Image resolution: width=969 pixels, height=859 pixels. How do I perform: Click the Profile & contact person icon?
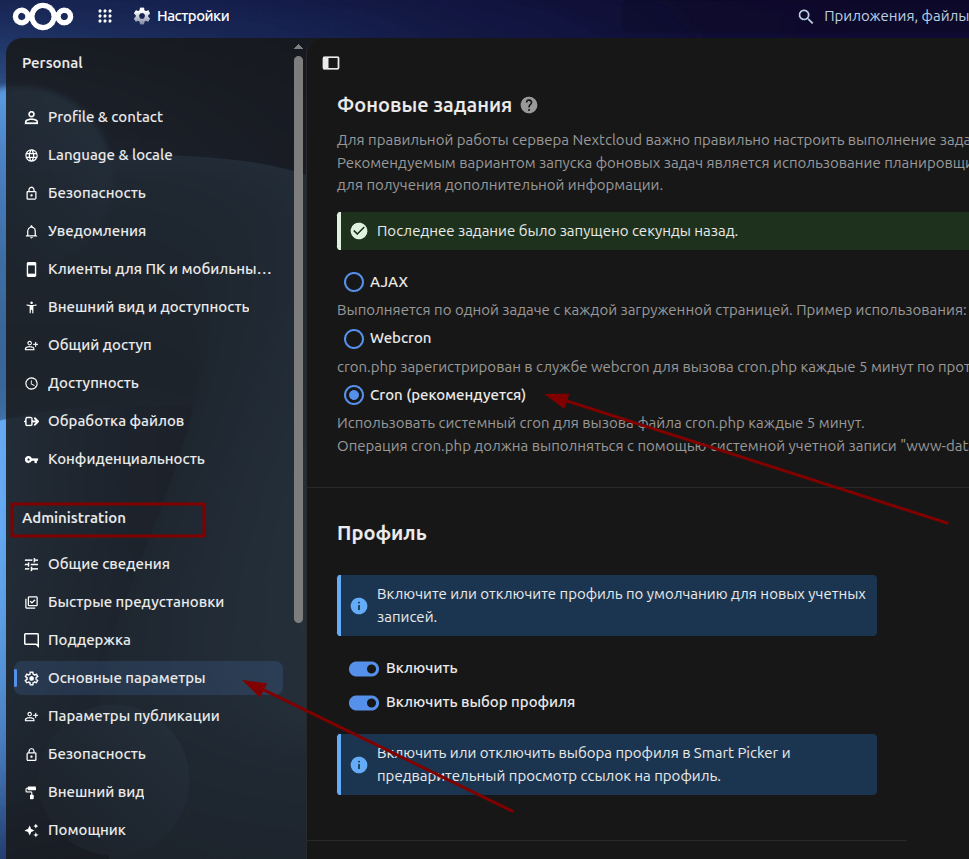[x=32, y=117]
